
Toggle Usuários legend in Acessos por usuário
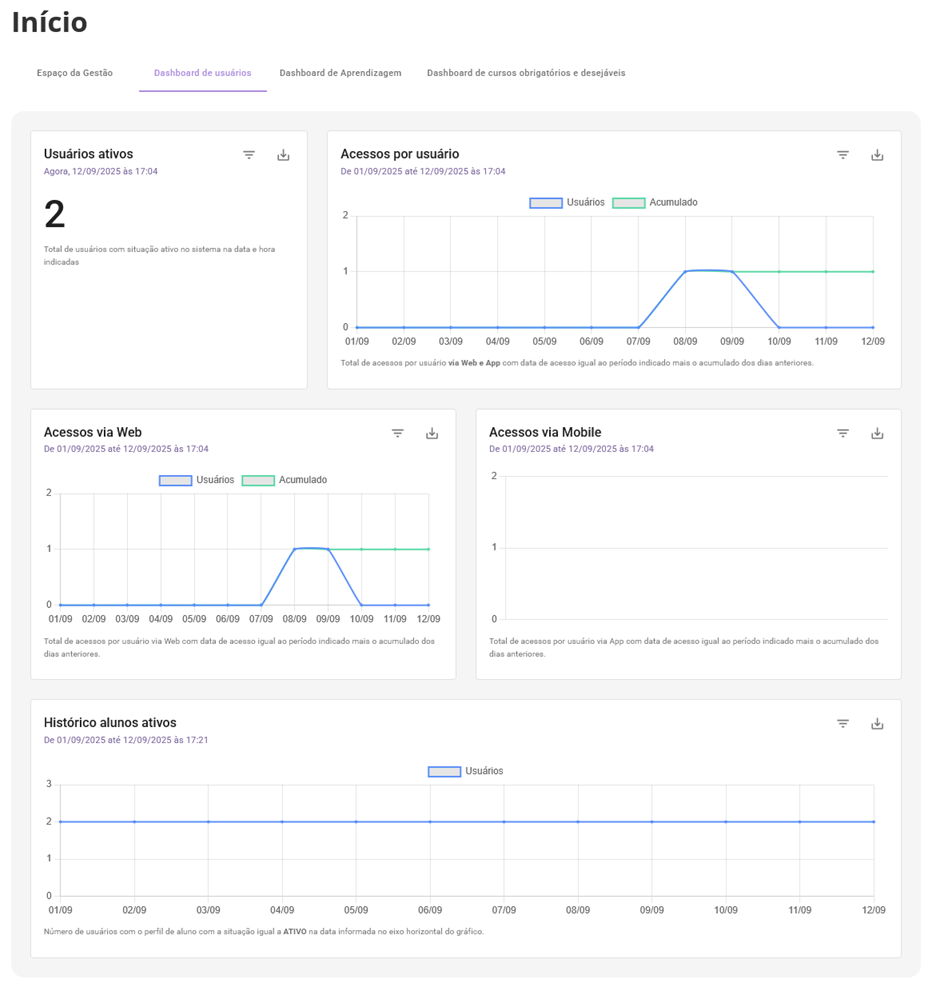(567, 203)
